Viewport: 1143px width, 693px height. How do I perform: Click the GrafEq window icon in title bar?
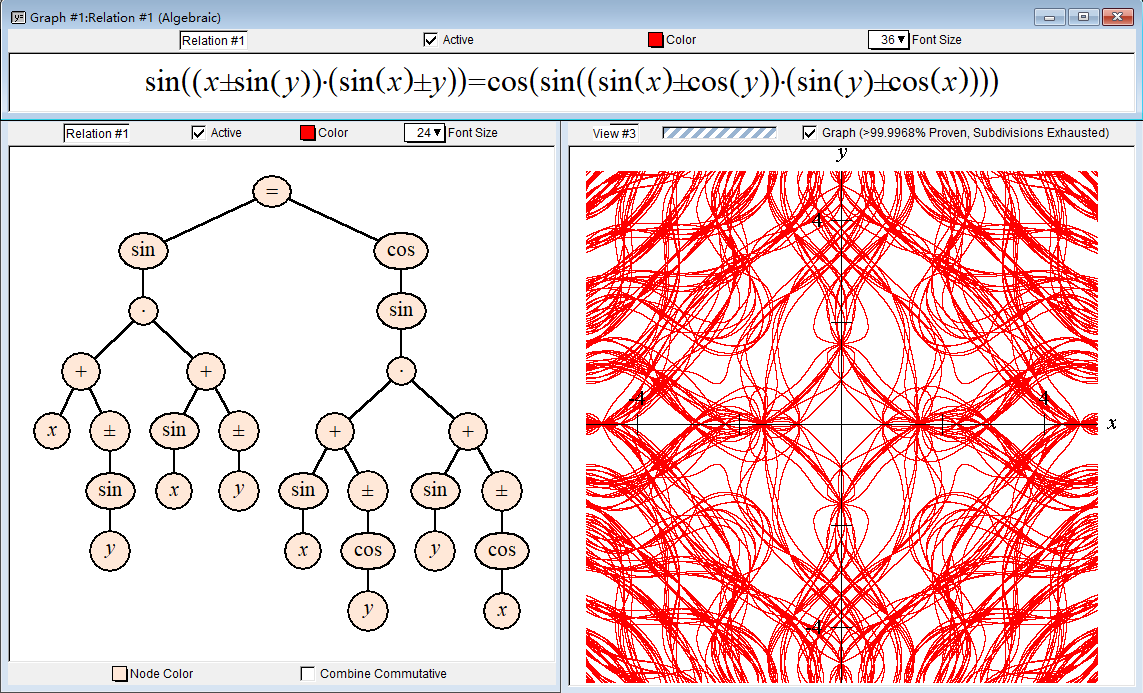18,17
